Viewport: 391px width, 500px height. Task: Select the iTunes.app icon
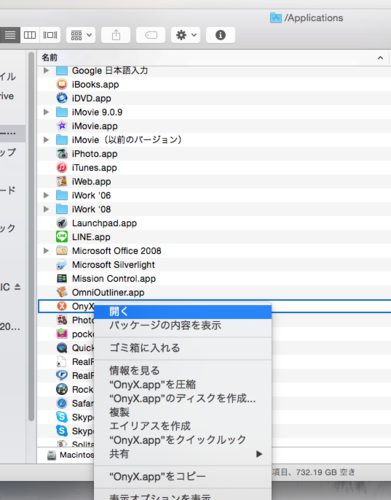[x=62, y=167]
